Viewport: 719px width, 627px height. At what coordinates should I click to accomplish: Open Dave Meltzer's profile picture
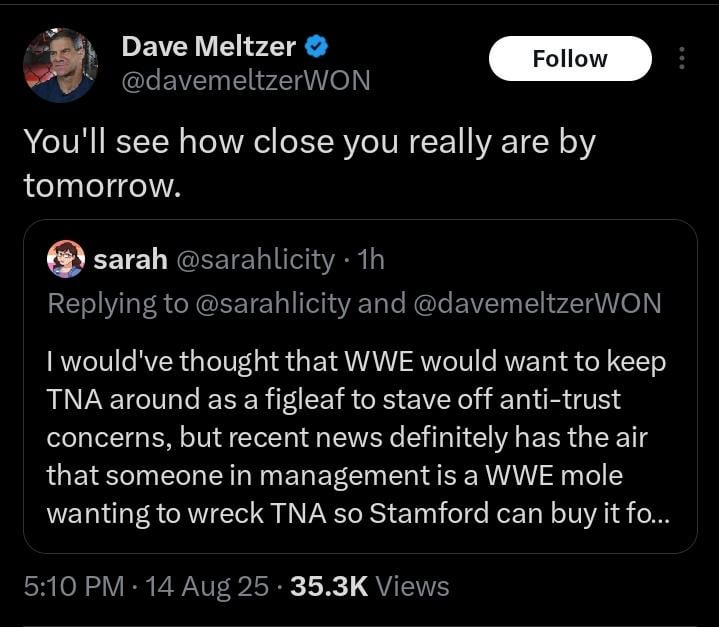[x=59, y=65]
